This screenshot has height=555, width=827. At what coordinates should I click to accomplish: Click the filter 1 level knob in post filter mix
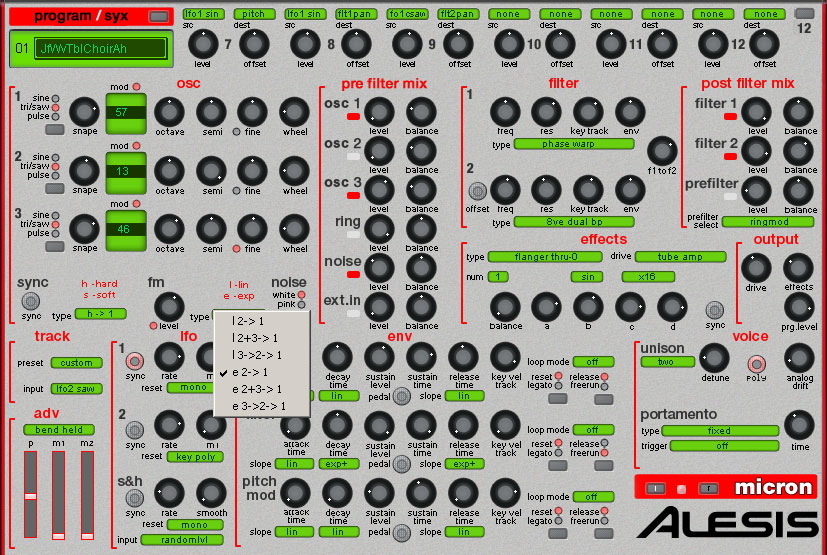[x=756, y=112]
